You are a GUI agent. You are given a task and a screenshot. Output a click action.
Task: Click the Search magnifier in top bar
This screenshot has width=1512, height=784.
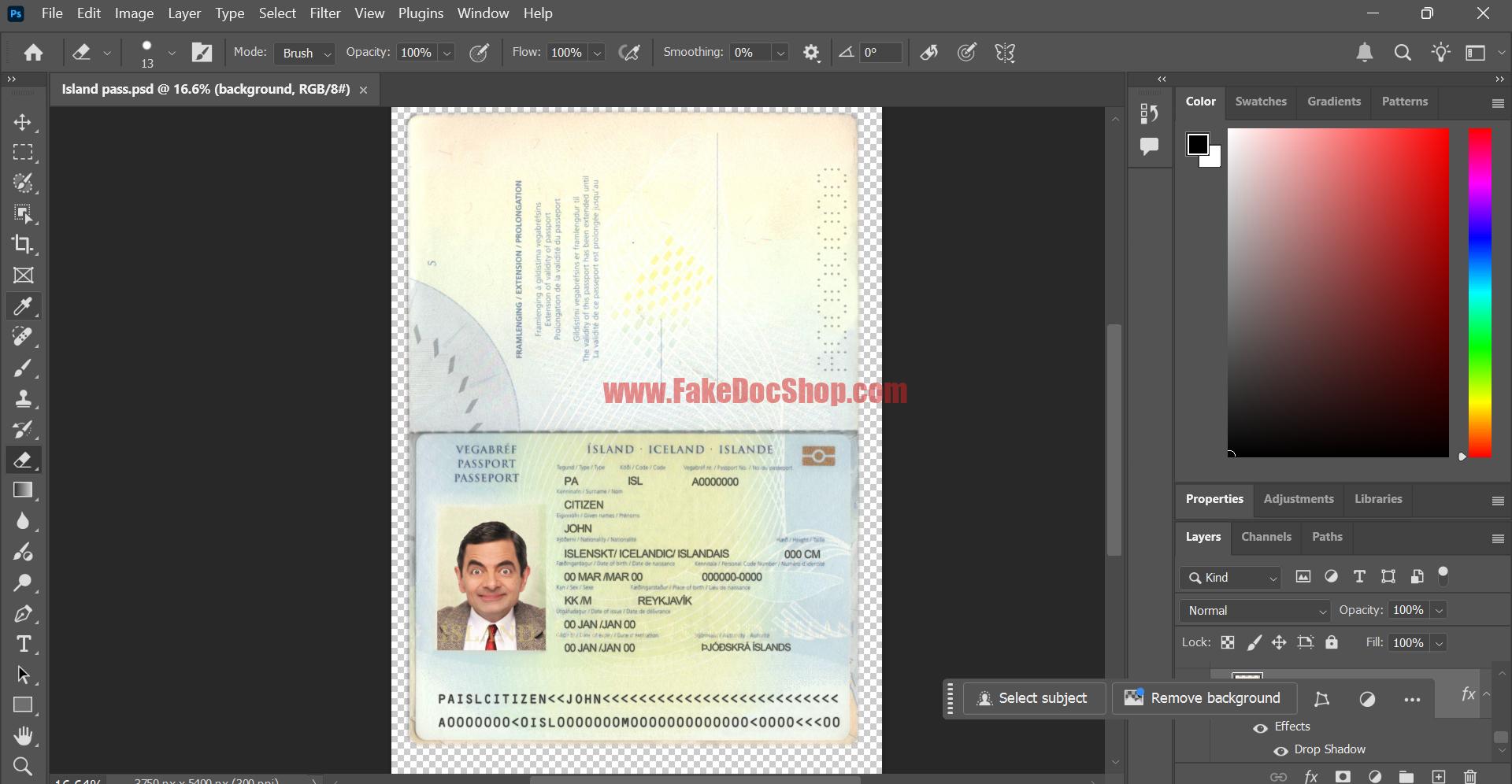click(x=1403, y=53)
